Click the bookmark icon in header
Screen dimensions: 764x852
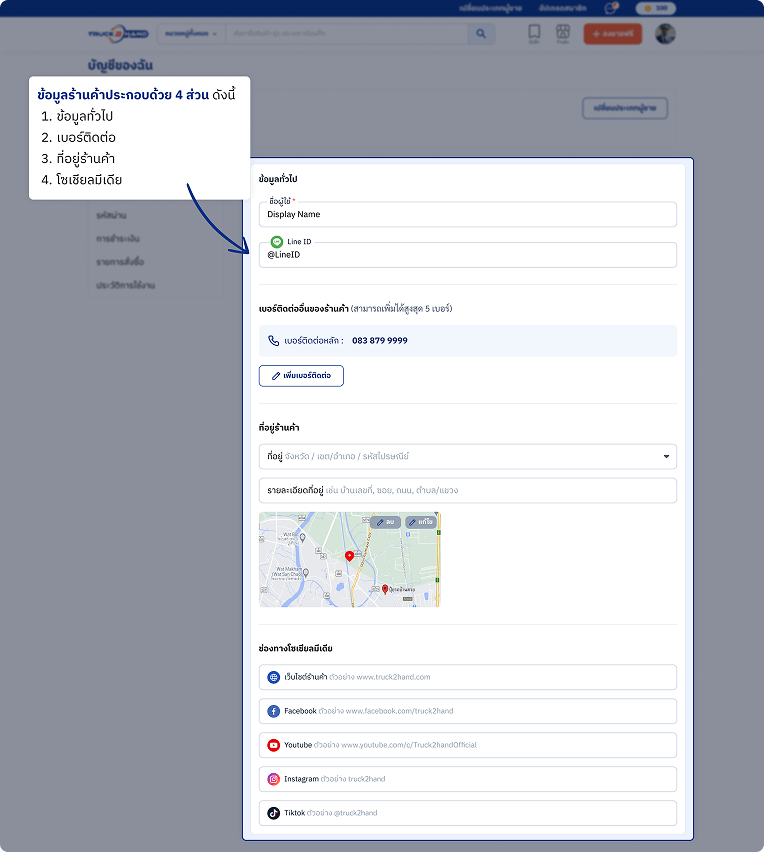click(534, 32)
